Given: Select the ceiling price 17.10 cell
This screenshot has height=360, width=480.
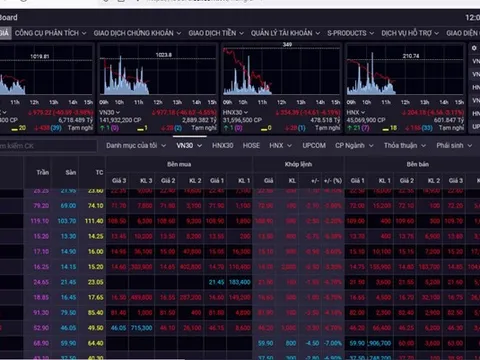Looking at the screenshot, I should pos(41,252).
